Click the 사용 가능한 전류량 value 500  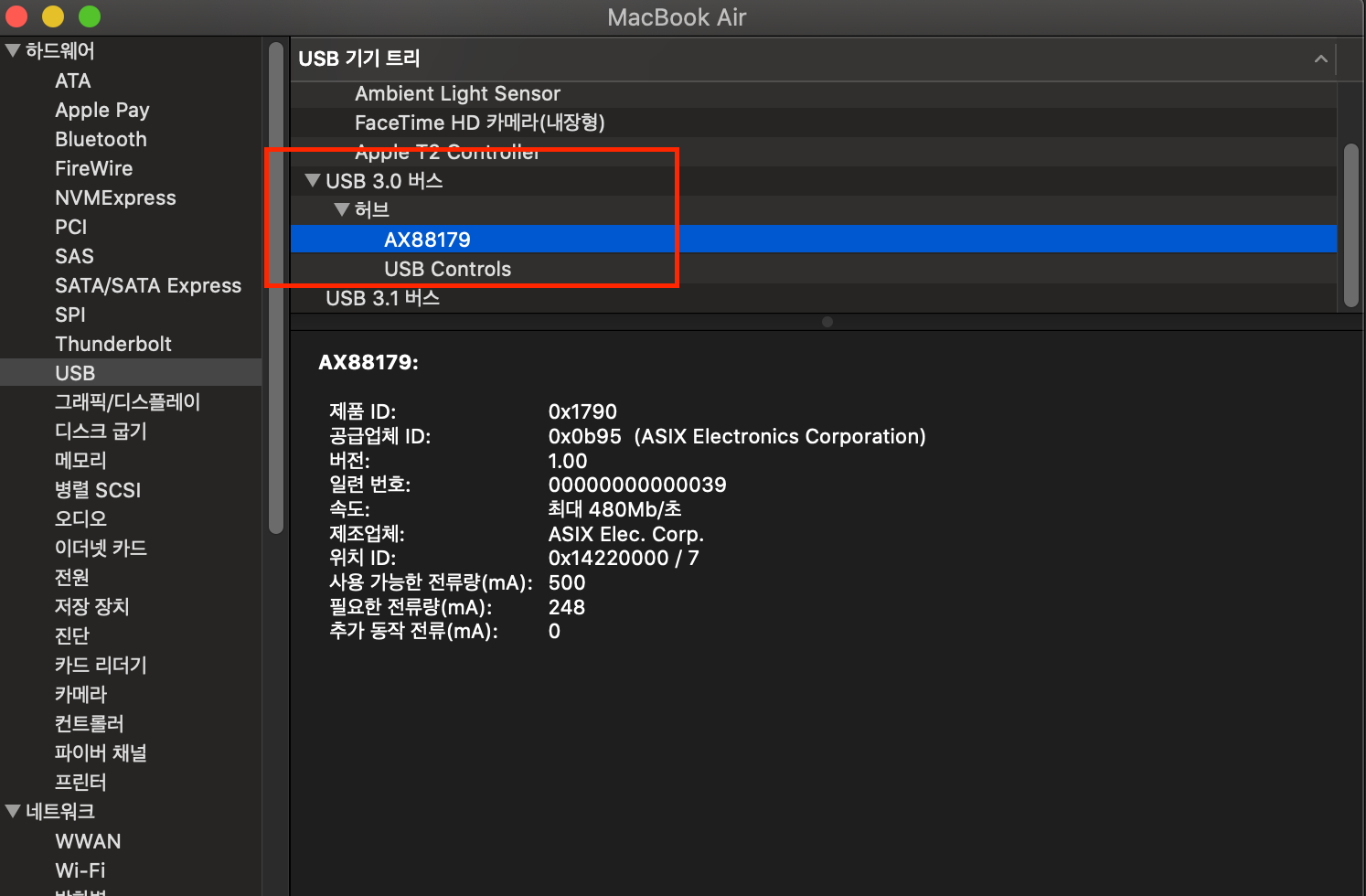(567, 583)
